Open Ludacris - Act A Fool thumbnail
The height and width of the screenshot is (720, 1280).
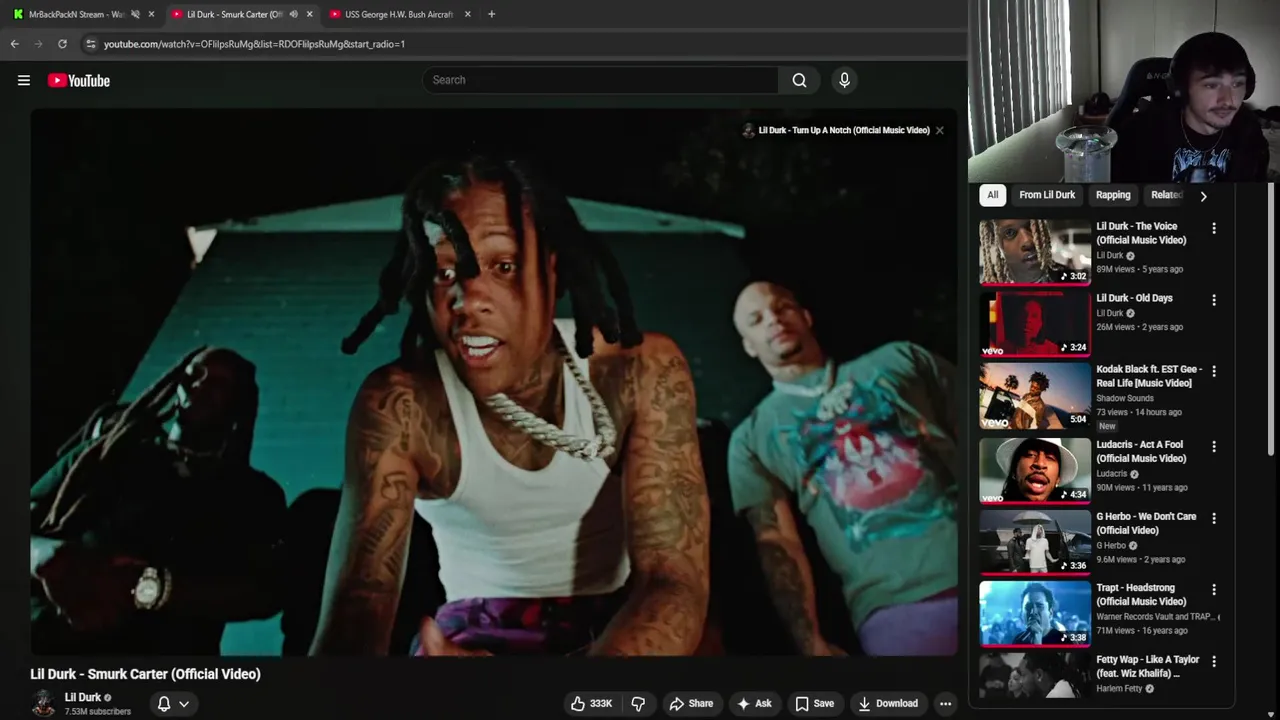1035,470
